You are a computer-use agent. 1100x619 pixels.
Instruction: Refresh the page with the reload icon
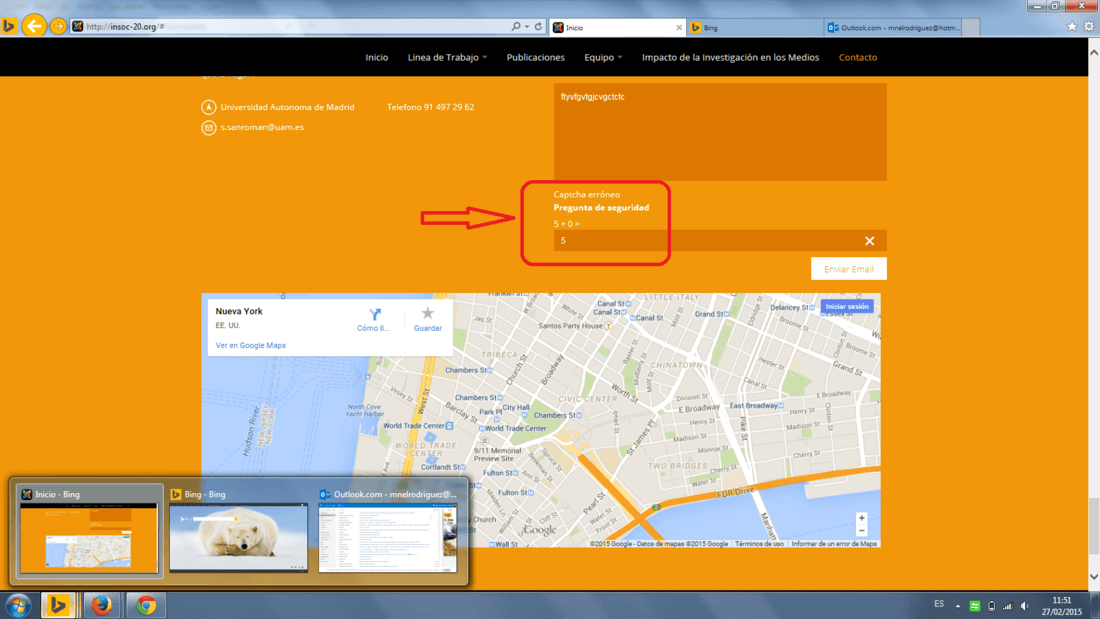(538, 27)
